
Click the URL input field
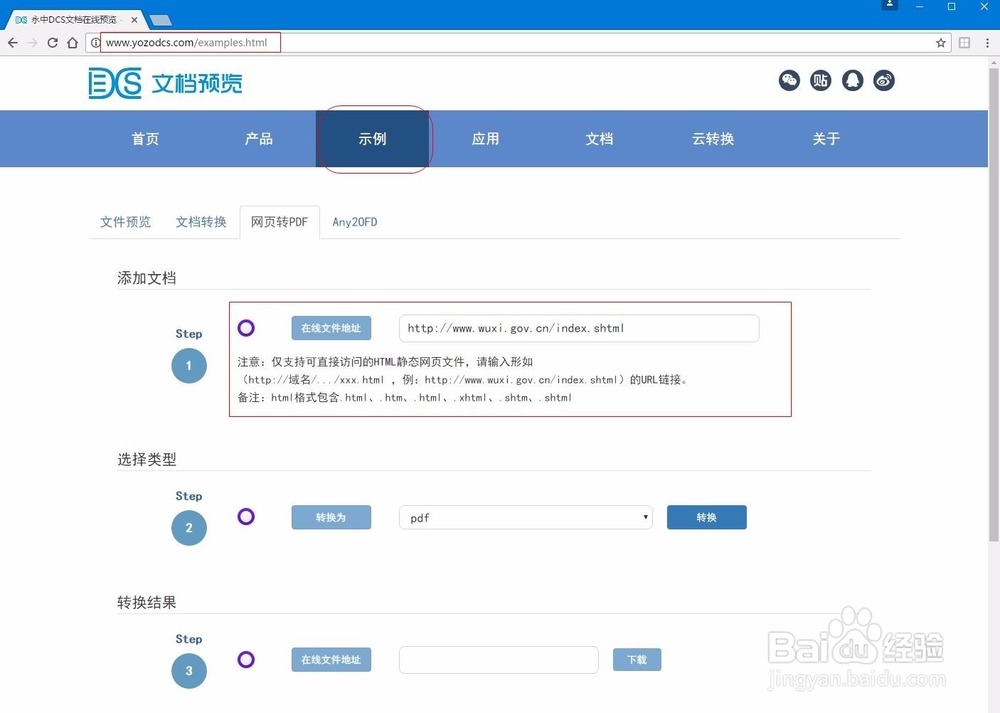[580, 328]
